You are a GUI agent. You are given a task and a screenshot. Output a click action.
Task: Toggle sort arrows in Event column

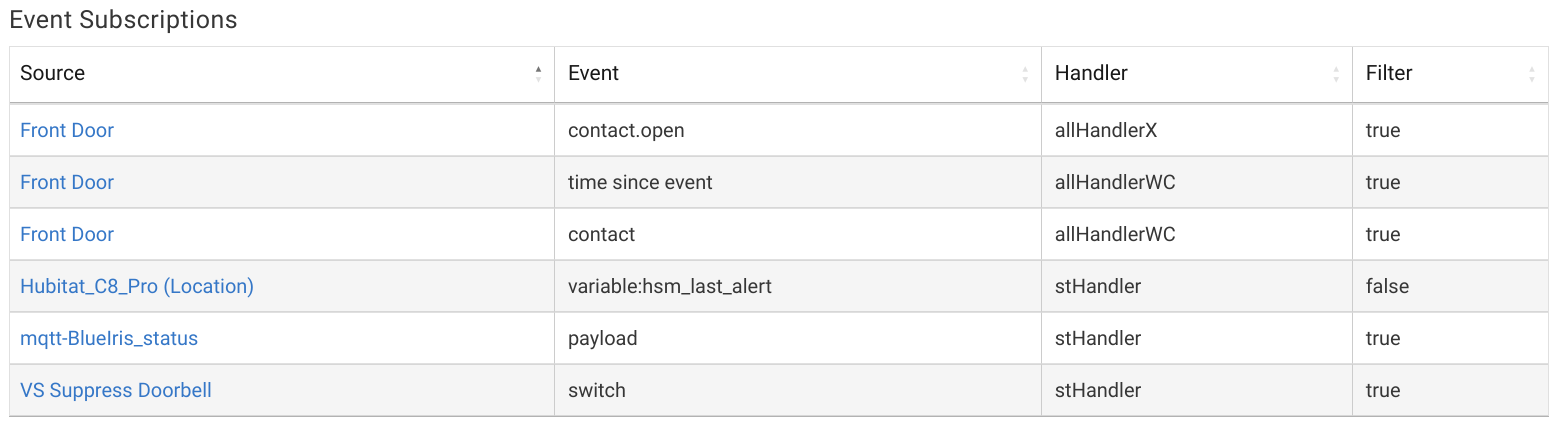click(1025, 73)
